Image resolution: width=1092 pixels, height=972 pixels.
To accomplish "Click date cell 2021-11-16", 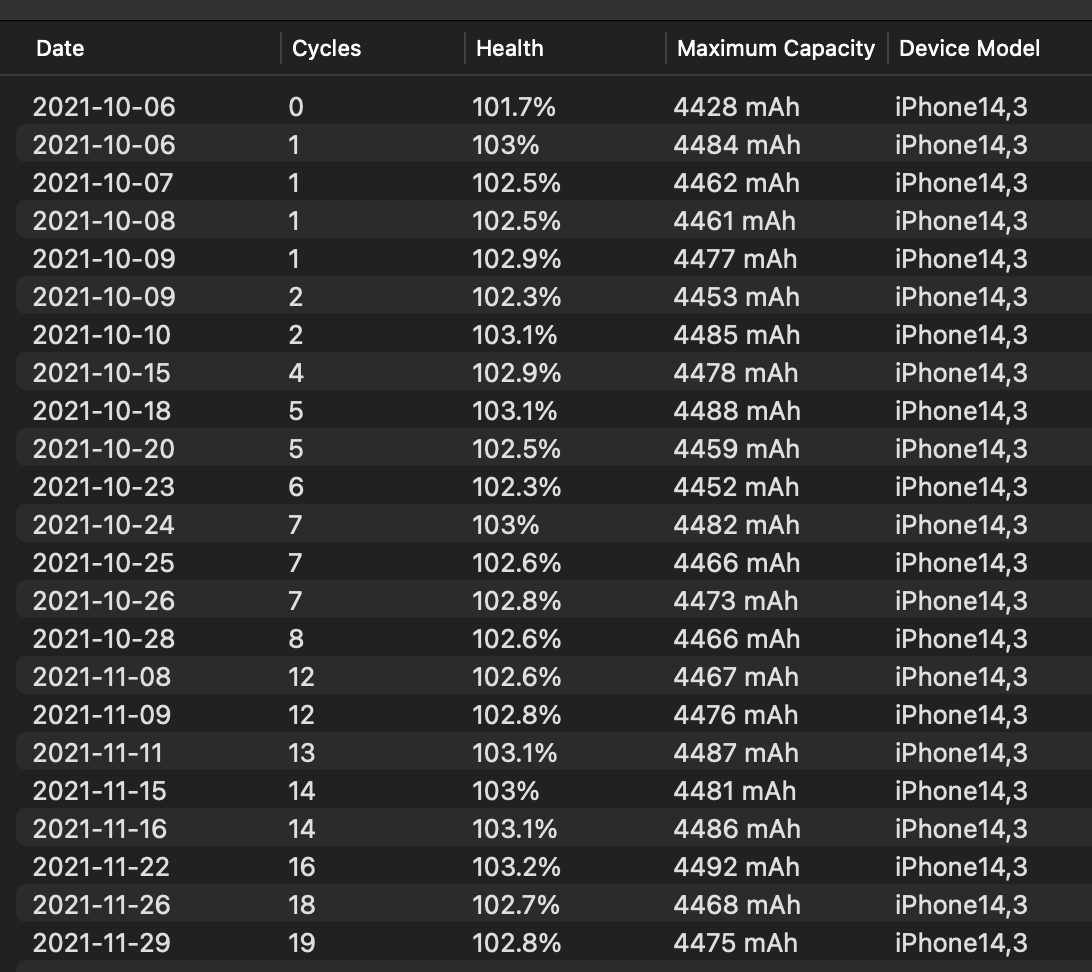I will [x=100, y=829].
